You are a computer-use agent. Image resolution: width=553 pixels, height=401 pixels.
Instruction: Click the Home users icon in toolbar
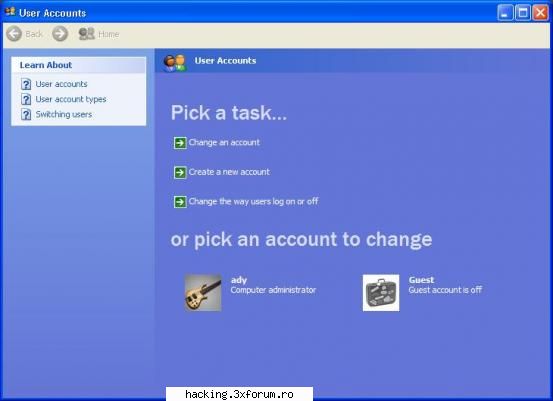pyautogui.click(x=87, y=34)
